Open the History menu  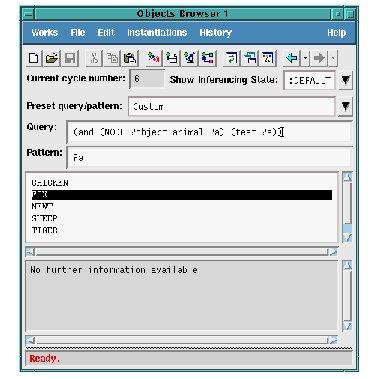(216, 33)
